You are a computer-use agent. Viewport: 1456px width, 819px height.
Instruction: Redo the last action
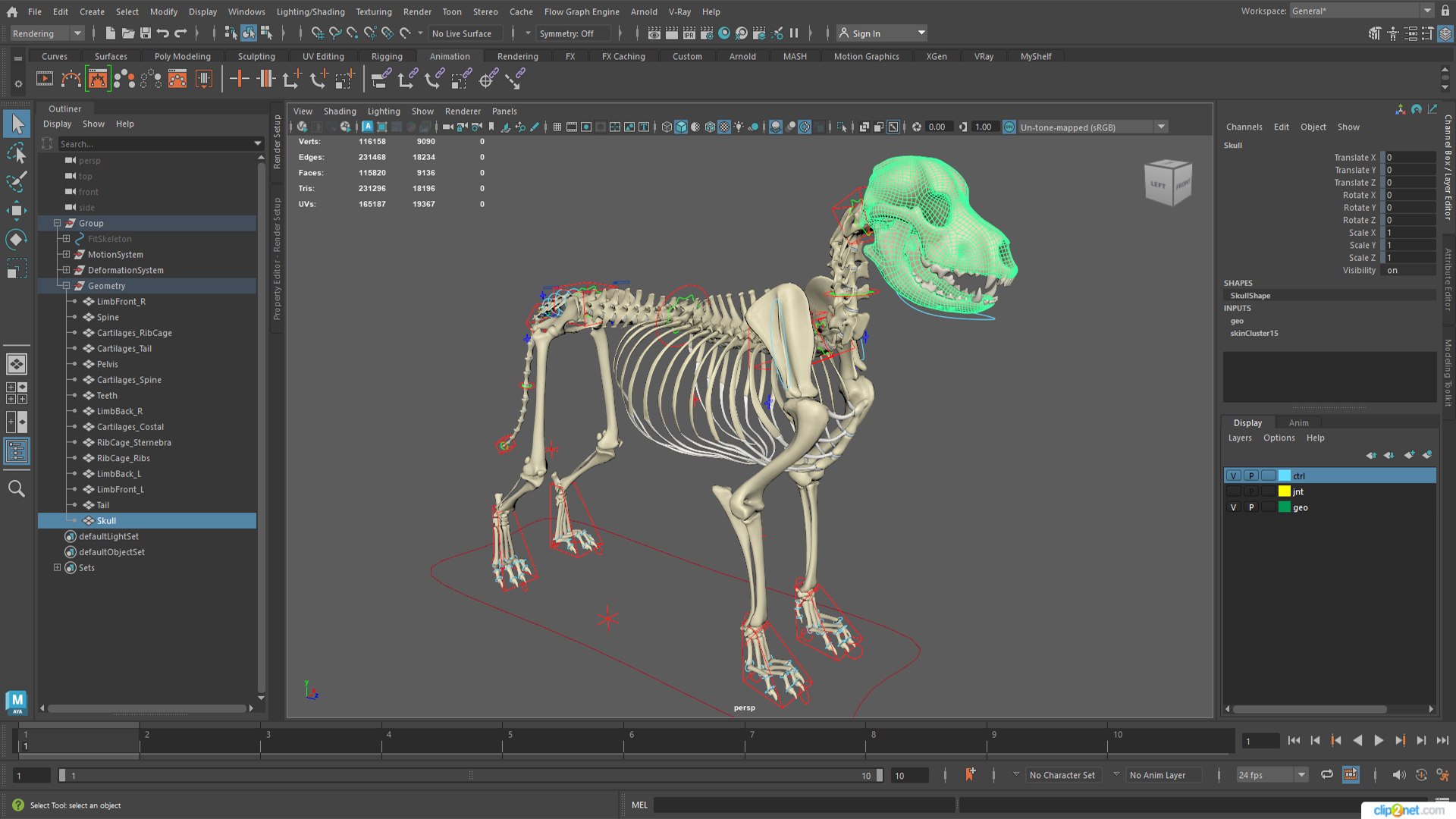click(x=180, y=33)
